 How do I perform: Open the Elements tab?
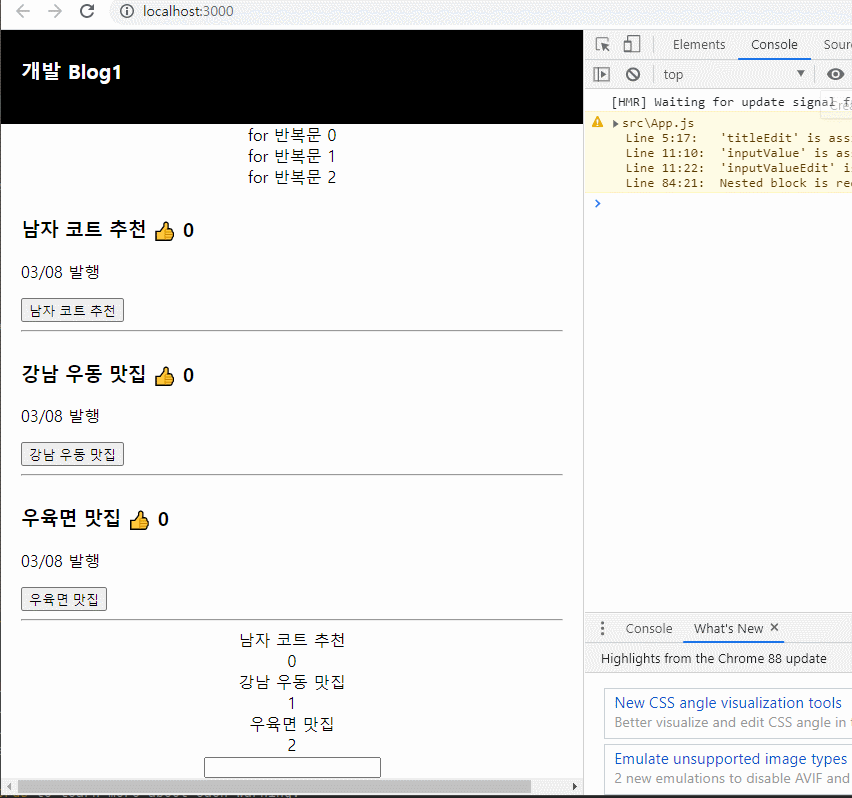pyautogui.click(x=699, y=45)
